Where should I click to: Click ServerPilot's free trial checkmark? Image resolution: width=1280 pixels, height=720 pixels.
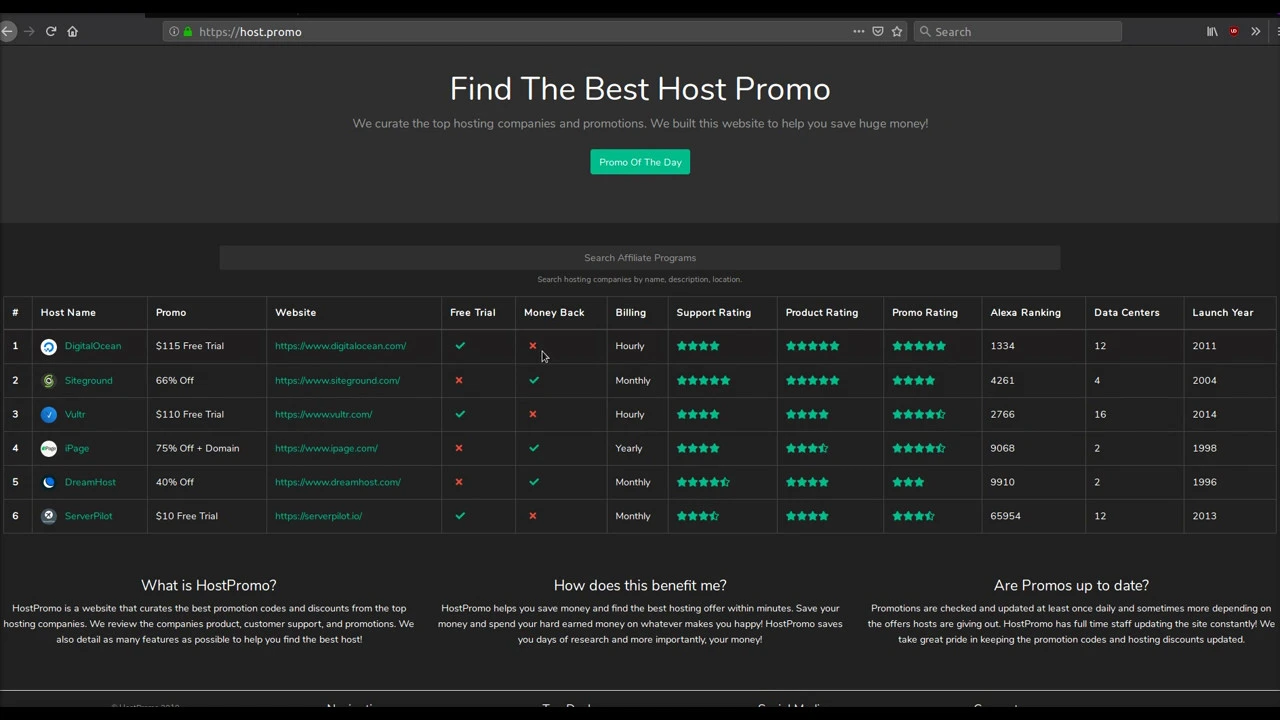pyautogui.click(x=460, y=516)
